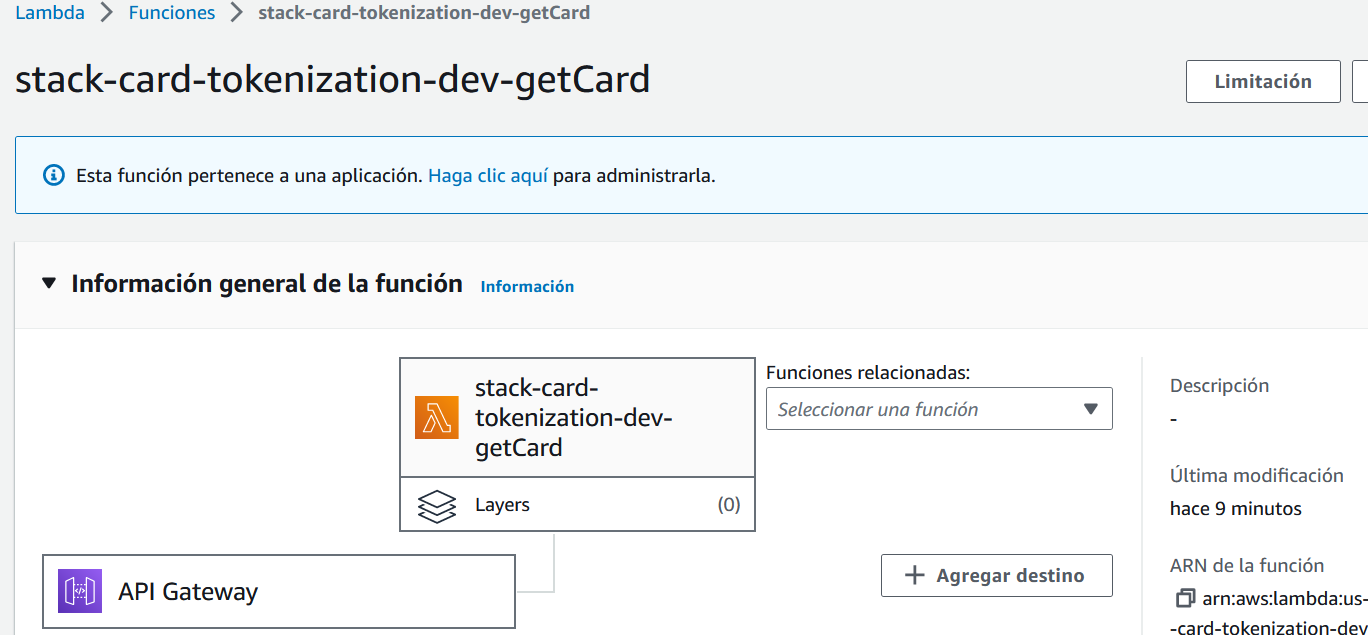Select the stack-card-tokenization-dev-getCard function node
Screen dimensions: 1368x635
(577, 417)
